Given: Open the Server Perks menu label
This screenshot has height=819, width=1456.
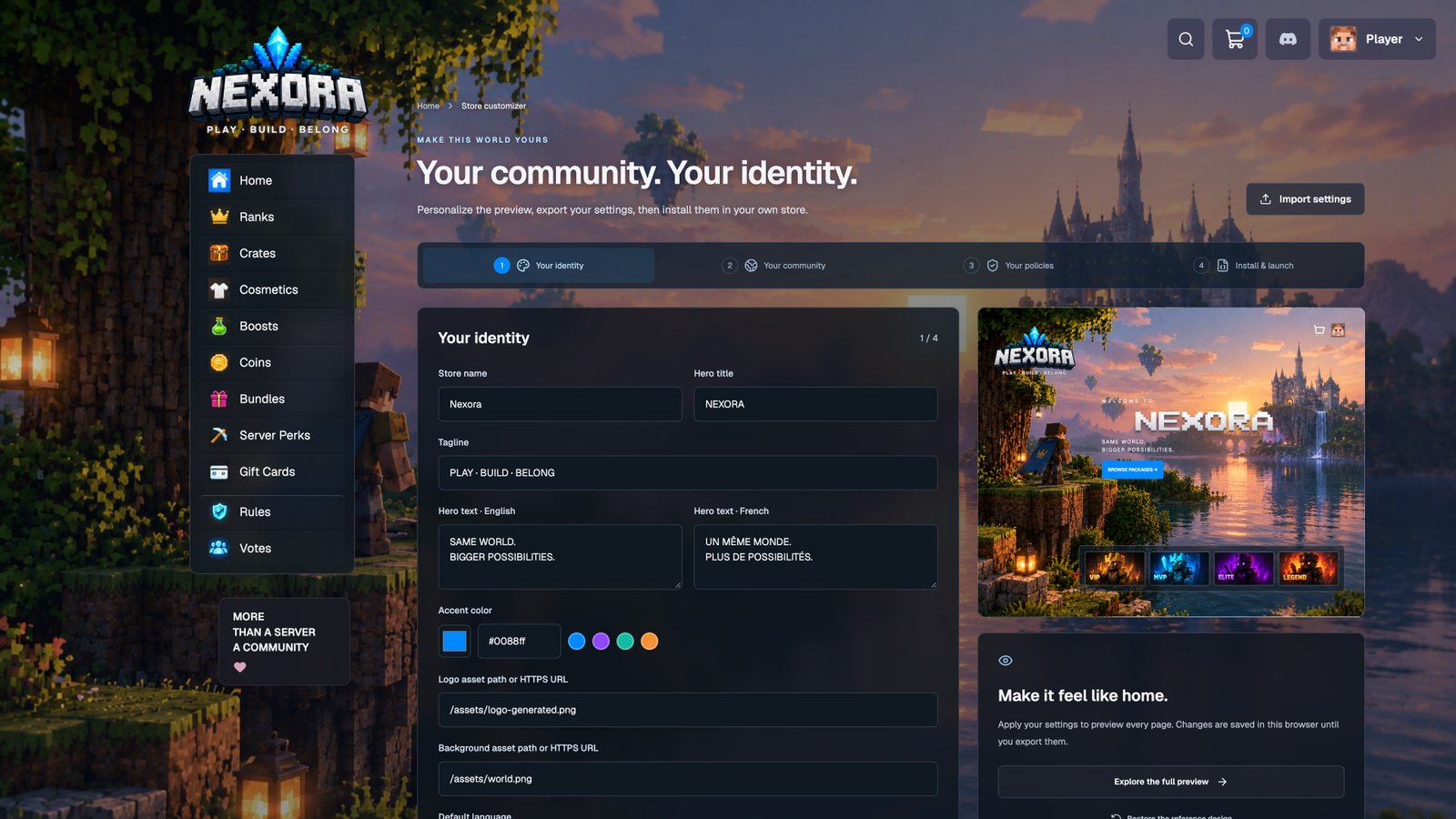Looking at the screenshot, I should coord(275,435).
